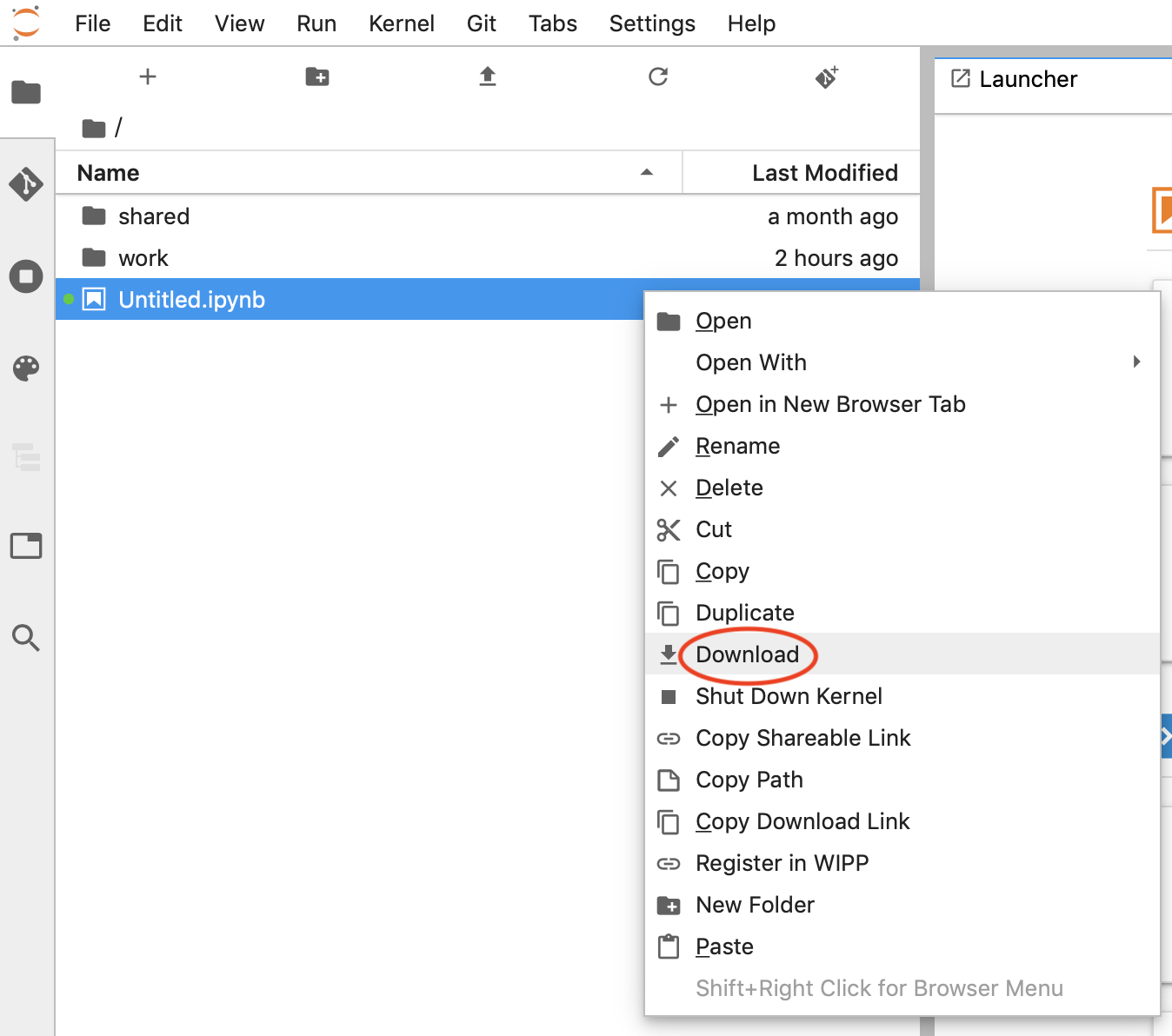The height and width of the screenshot is (1036, 1172).
Task: Choose New Folder from the context menu
Action: pyautogui.click(x=902, y=905)
